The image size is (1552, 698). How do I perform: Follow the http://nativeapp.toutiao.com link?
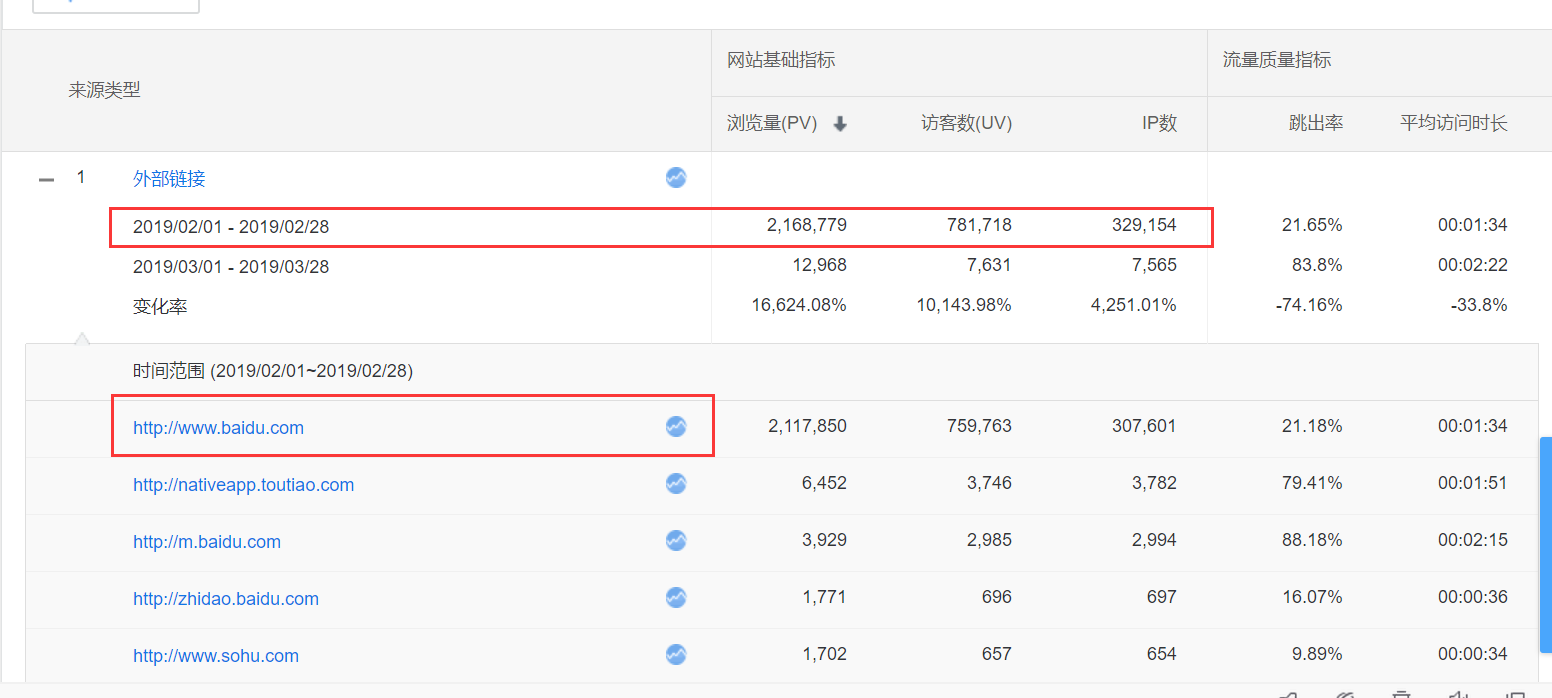point(243,485)
